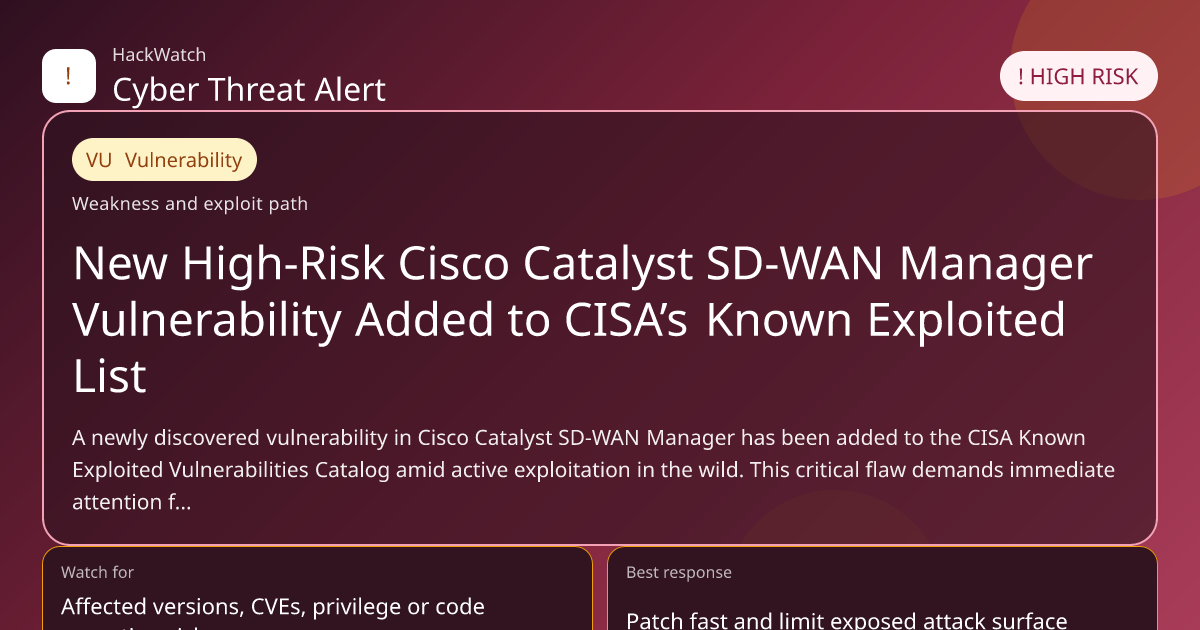Image resolution: width=1200 pixels, height=630 pixels.
Task: Click the HackWatch exclamation logo icon
Action: click(69, 76)
